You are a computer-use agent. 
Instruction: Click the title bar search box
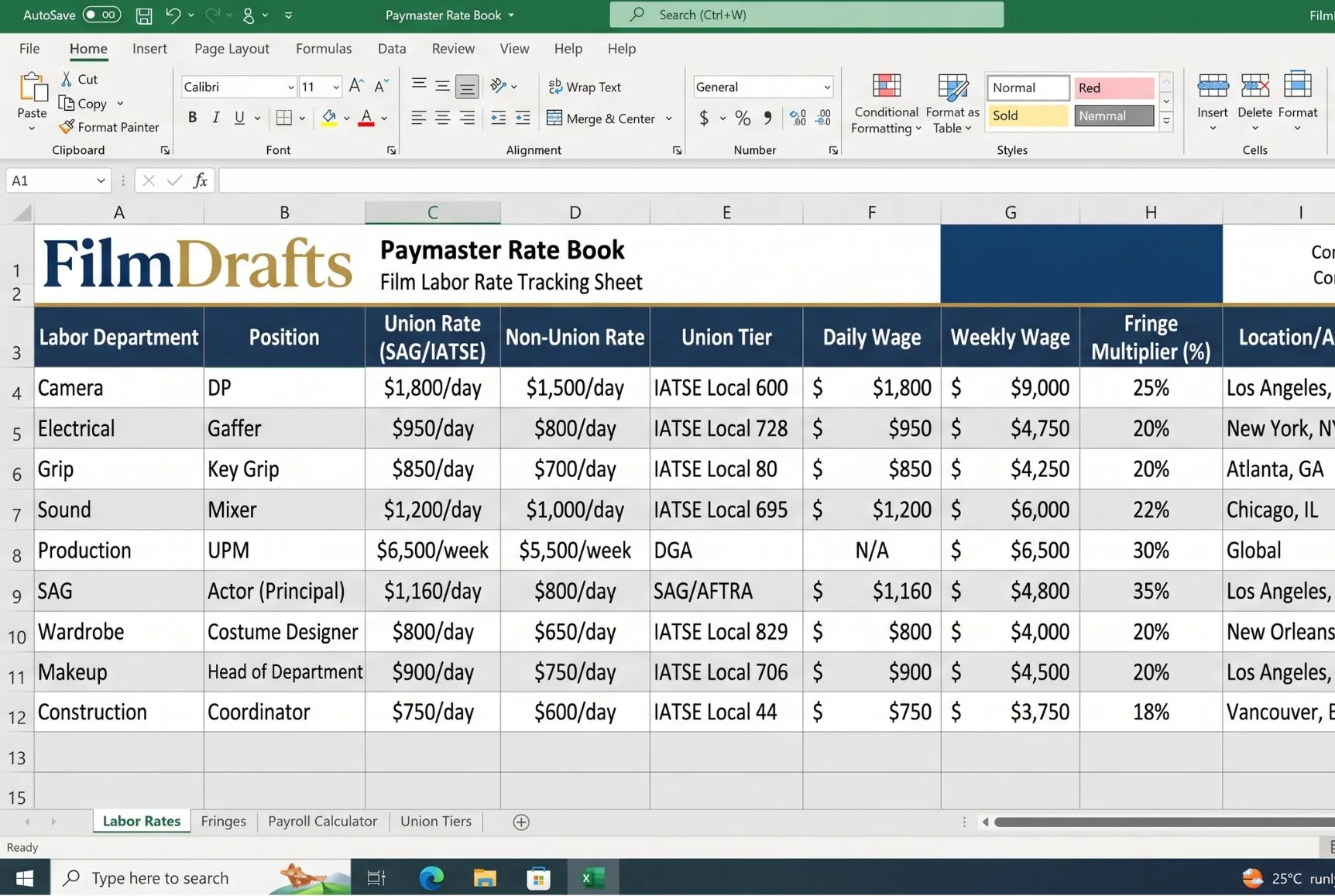pos(807,15)
